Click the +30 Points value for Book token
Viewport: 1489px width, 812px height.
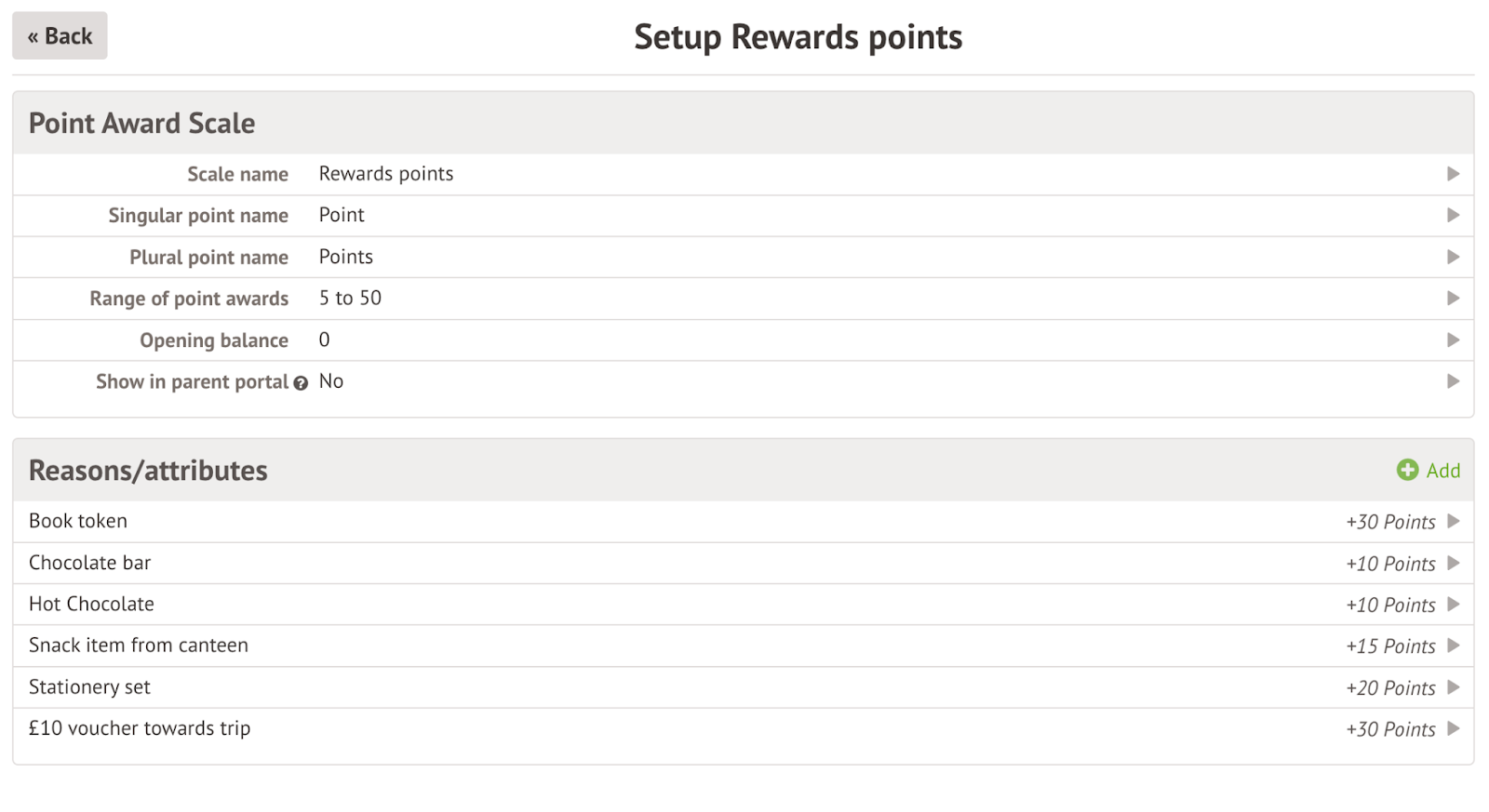pyautogui.click(x=1390, y=523)
